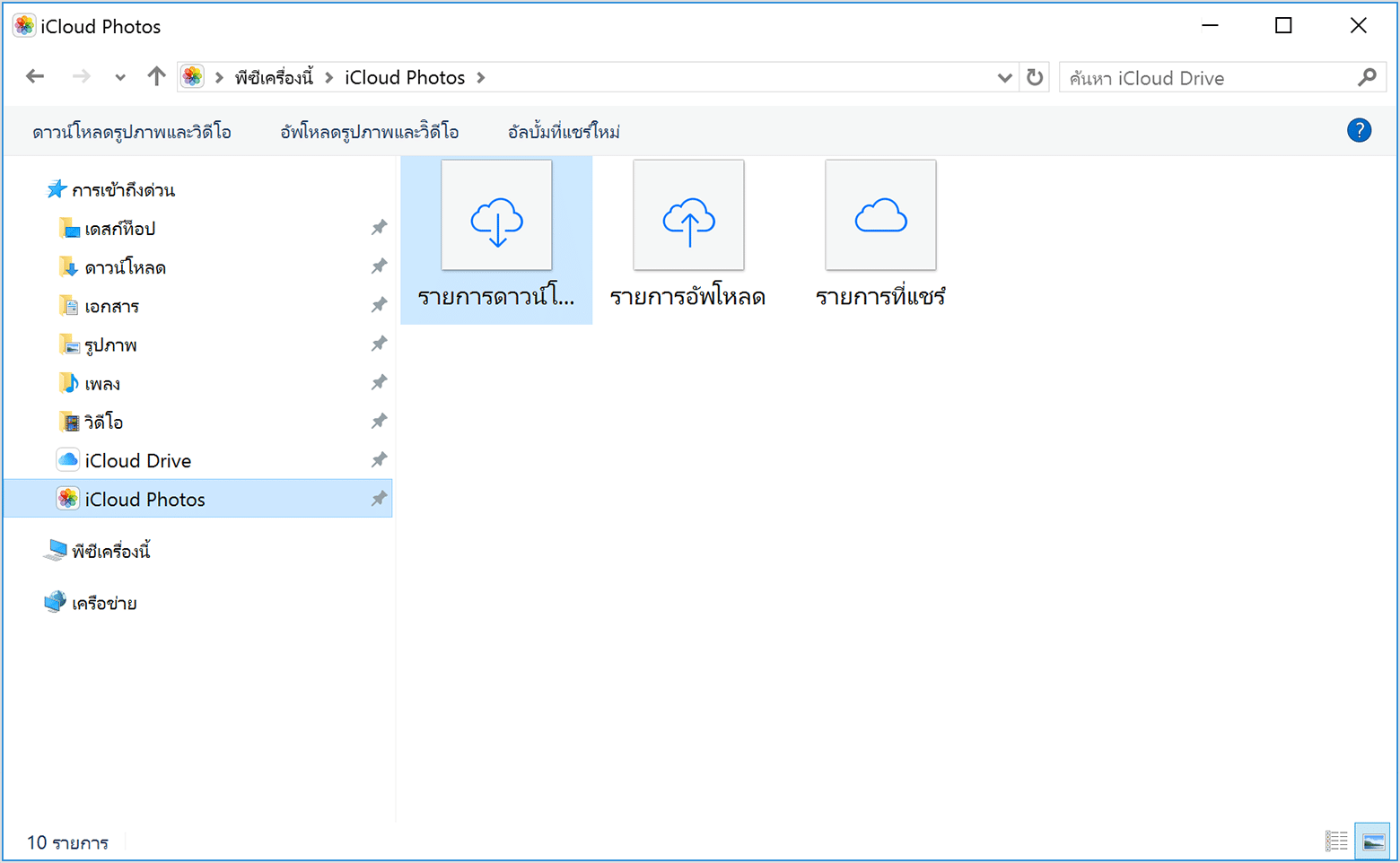Select พีซีเครื่องนี้ in the address path
The width and height of the screenshot is (1400, 863).
pos(274,78)
